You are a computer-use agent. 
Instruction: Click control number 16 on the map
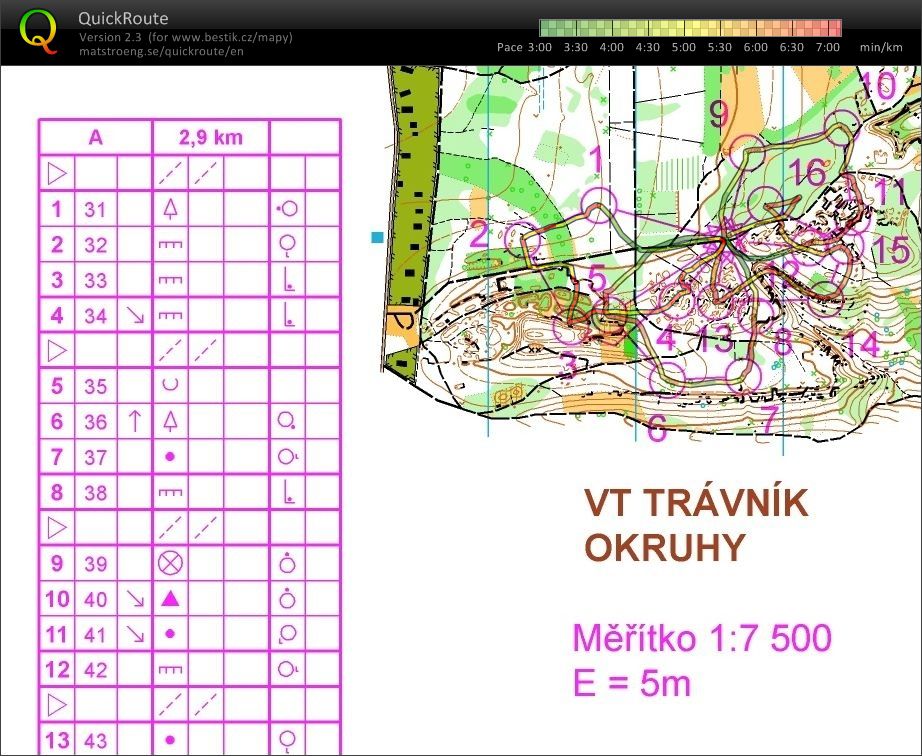coord(807,172)
